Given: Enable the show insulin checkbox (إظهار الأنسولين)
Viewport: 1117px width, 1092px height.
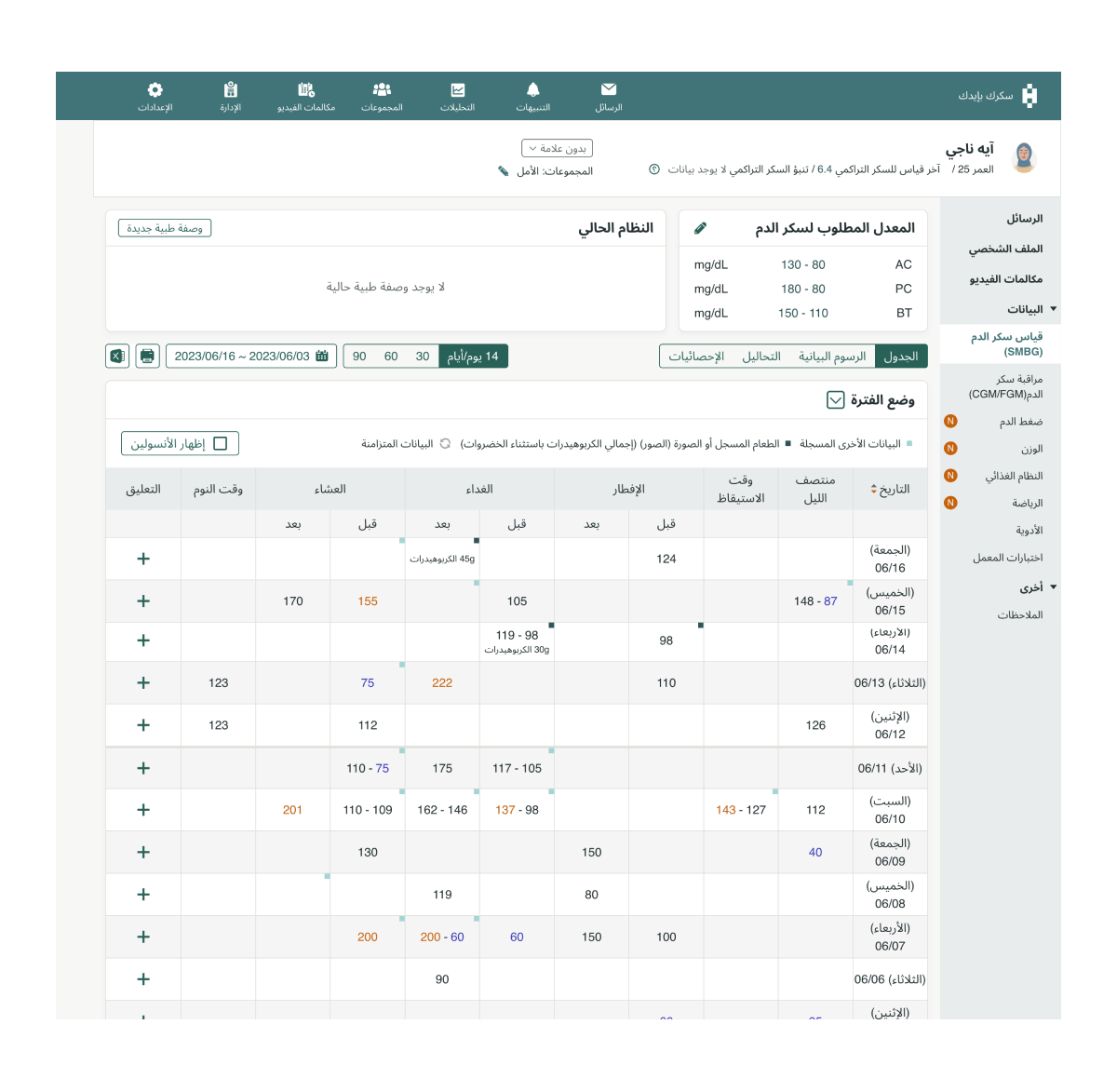Looking at the screenshot, I should 221,444.
